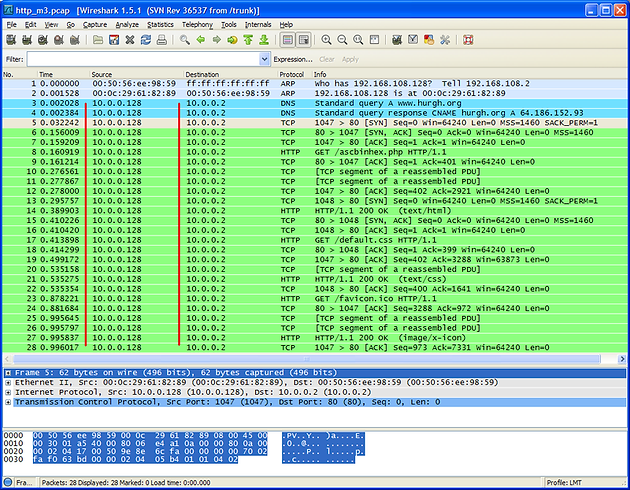Image resolution: width=630 pixels, height=490 pixels.
Task: Select packet 8 GET /ascbinhex.php
Action: click(x=315, y=152)
